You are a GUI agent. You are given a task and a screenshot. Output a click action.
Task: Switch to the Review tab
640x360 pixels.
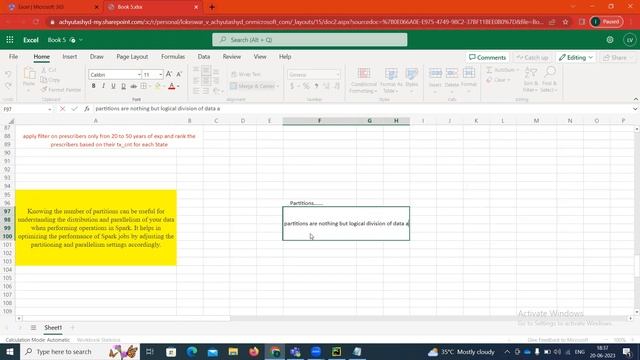(232, 57)
